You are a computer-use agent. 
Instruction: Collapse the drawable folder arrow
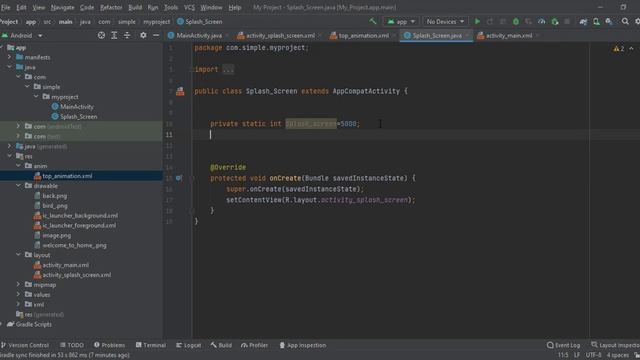click(x=19, y=186)
